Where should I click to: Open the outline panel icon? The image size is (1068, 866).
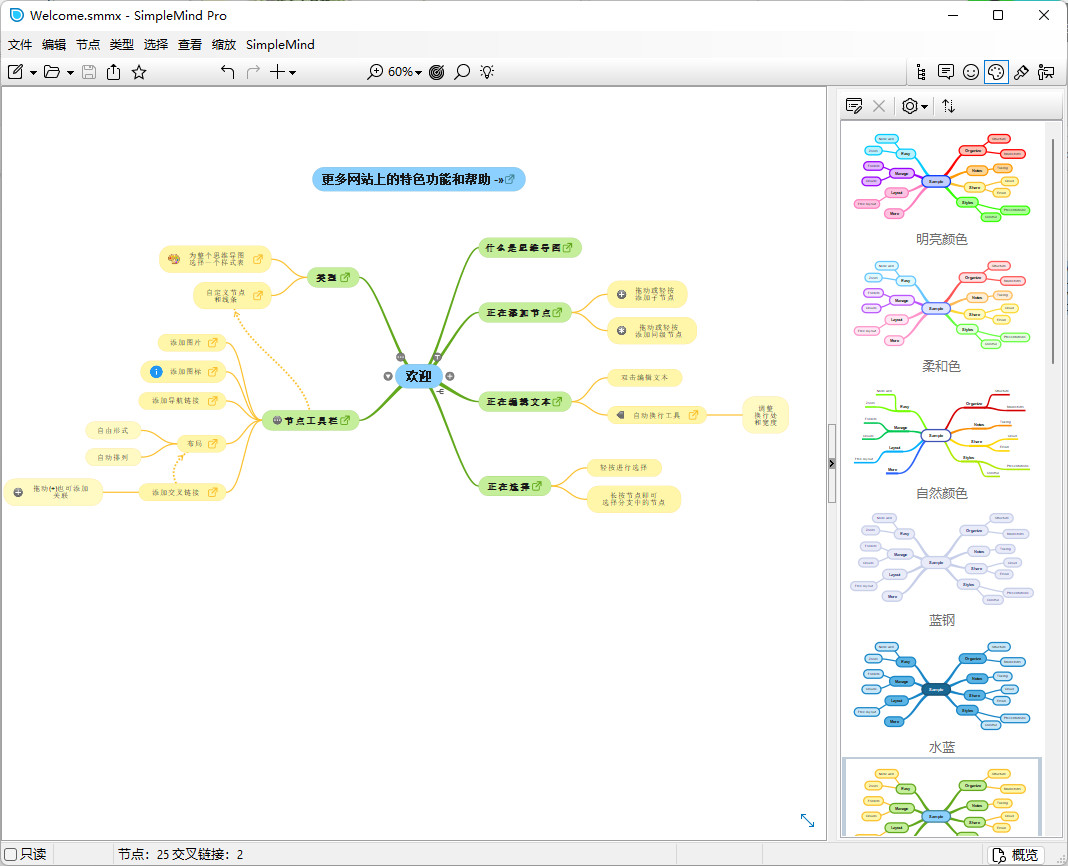(921, 72)
